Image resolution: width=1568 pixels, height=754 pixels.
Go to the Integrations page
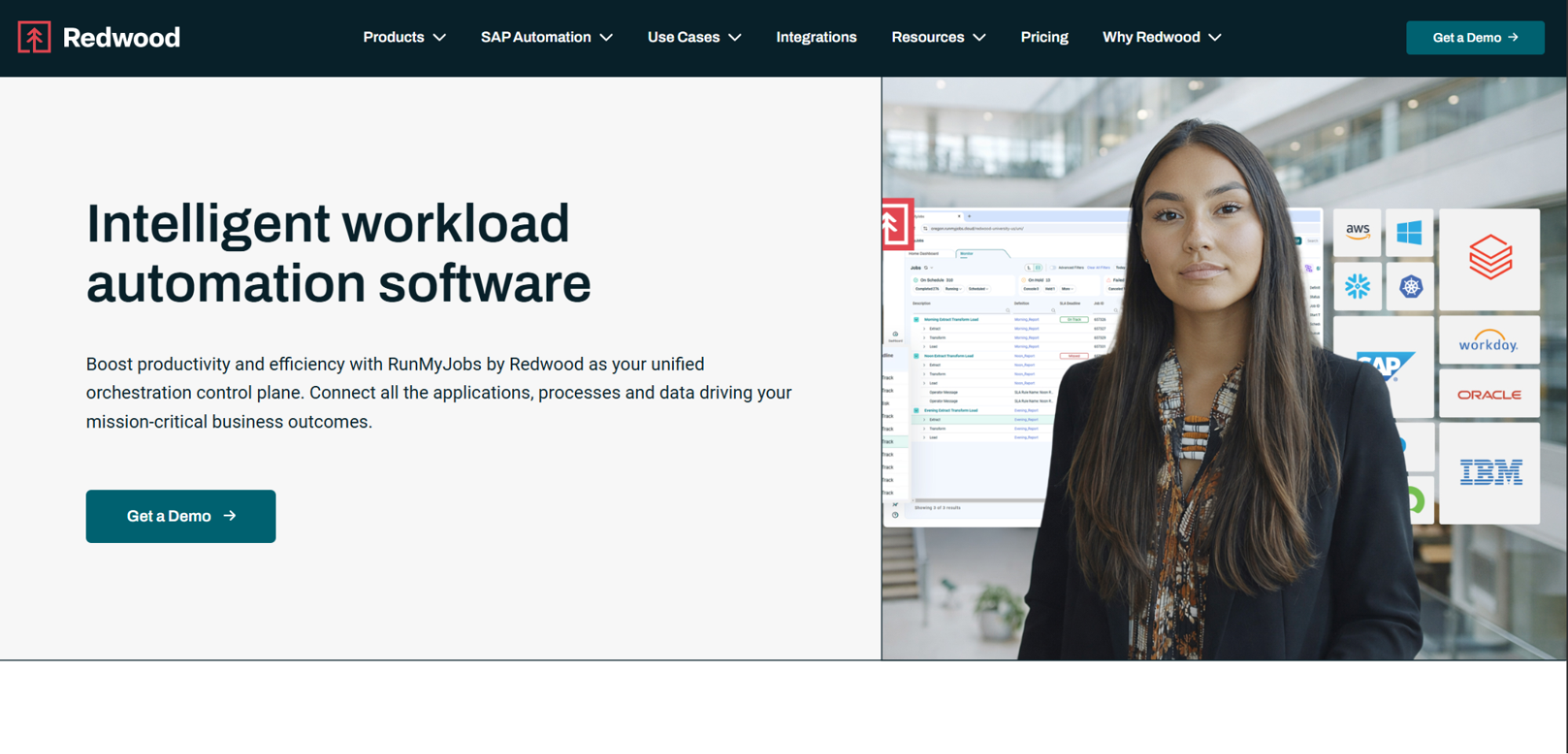coord(816,37)
